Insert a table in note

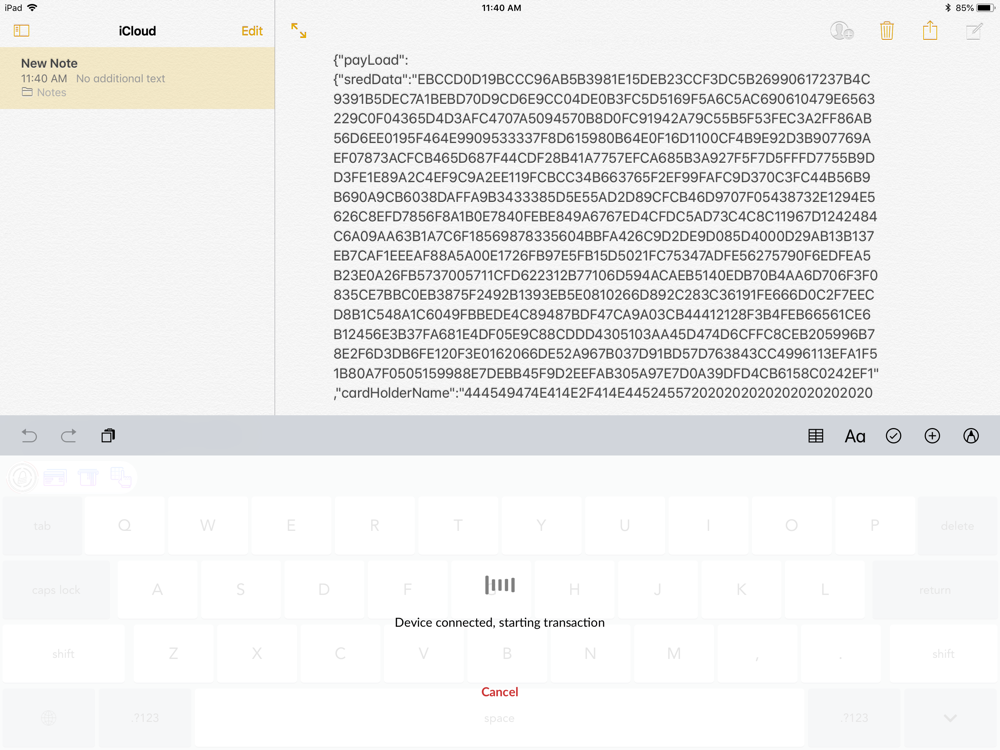pyautogui.click(x=816, y=436)
